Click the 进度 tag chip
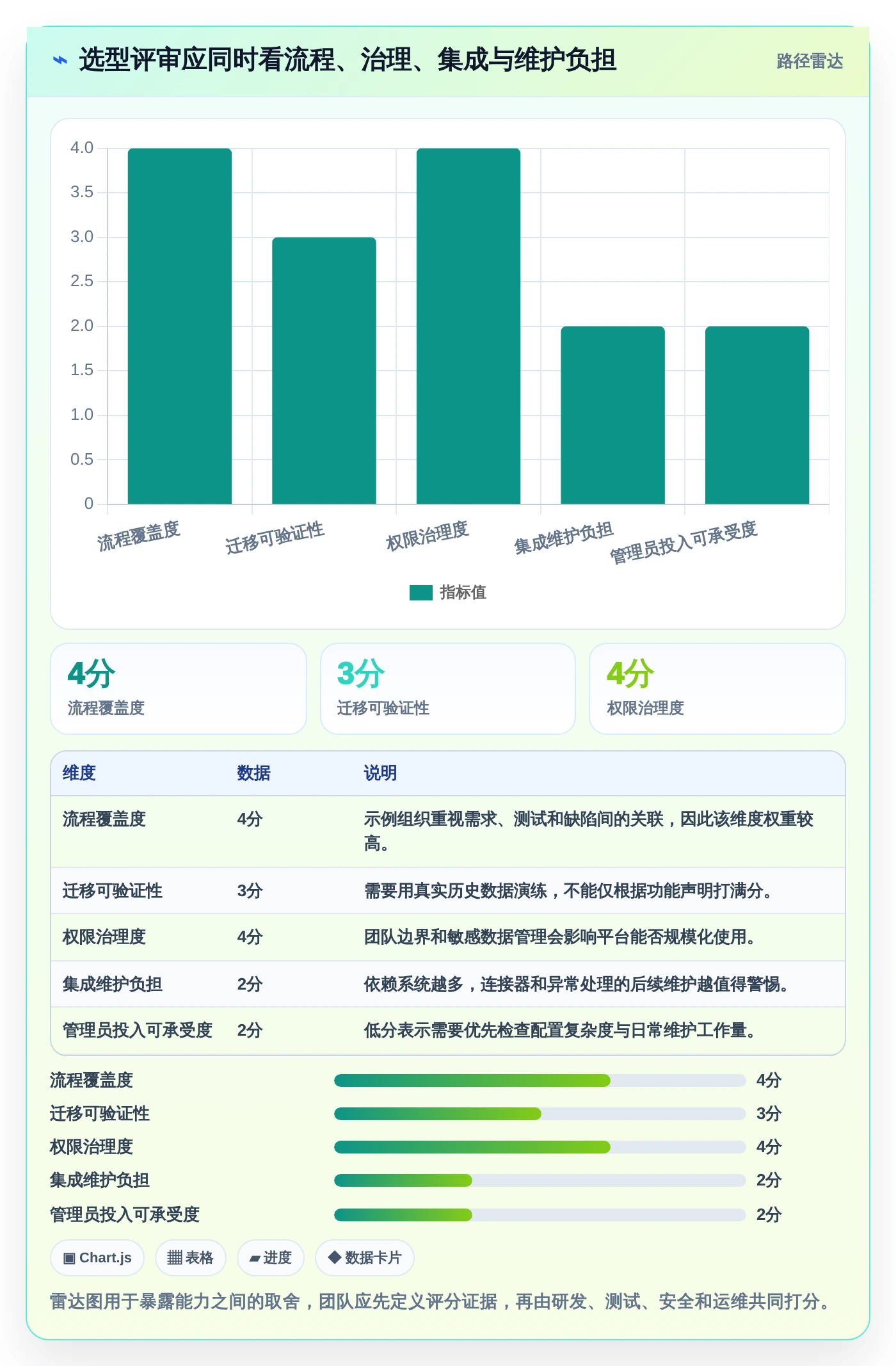 point(271,1258)
